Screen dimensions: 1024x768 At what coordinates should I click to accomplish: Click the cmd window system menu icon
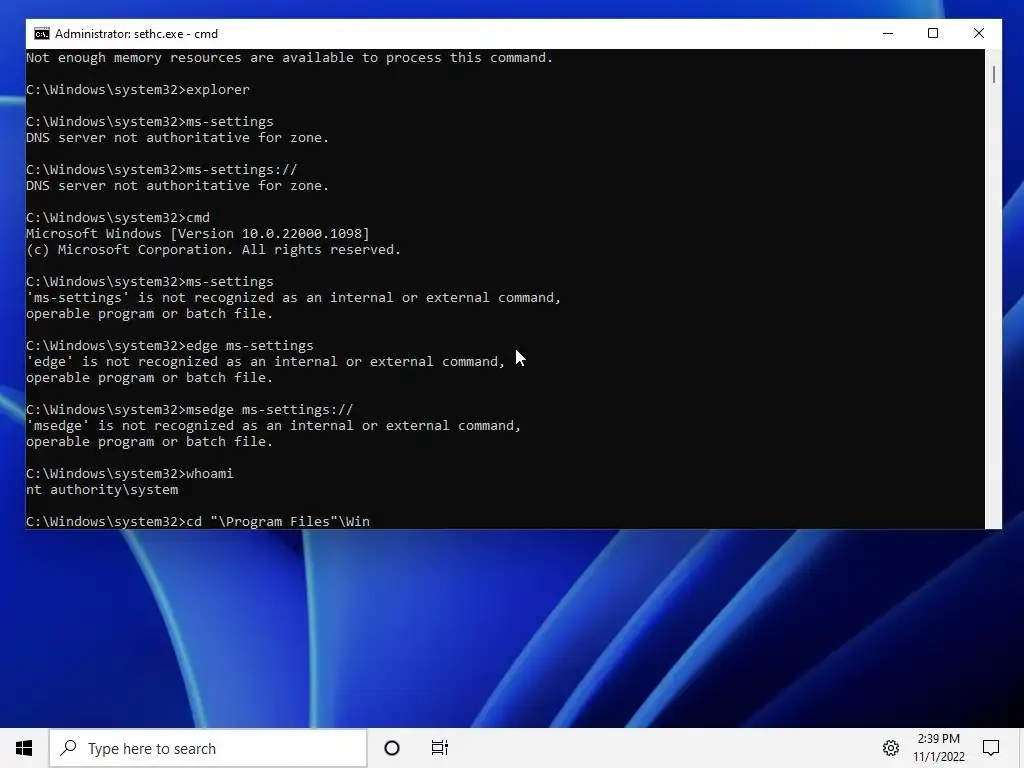point(42,34)
